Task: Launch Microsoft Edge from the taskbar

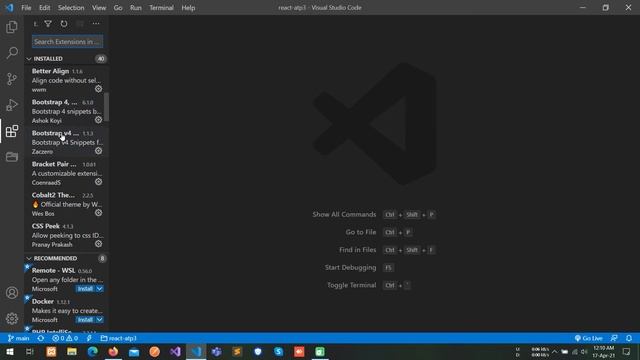Action: (x=93, y=351)
